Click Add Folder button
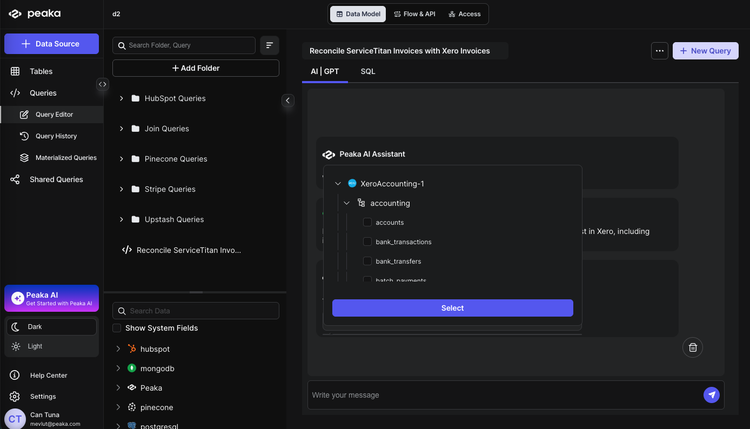Screen dimensions: 750x429 click(x=196, y=68)
